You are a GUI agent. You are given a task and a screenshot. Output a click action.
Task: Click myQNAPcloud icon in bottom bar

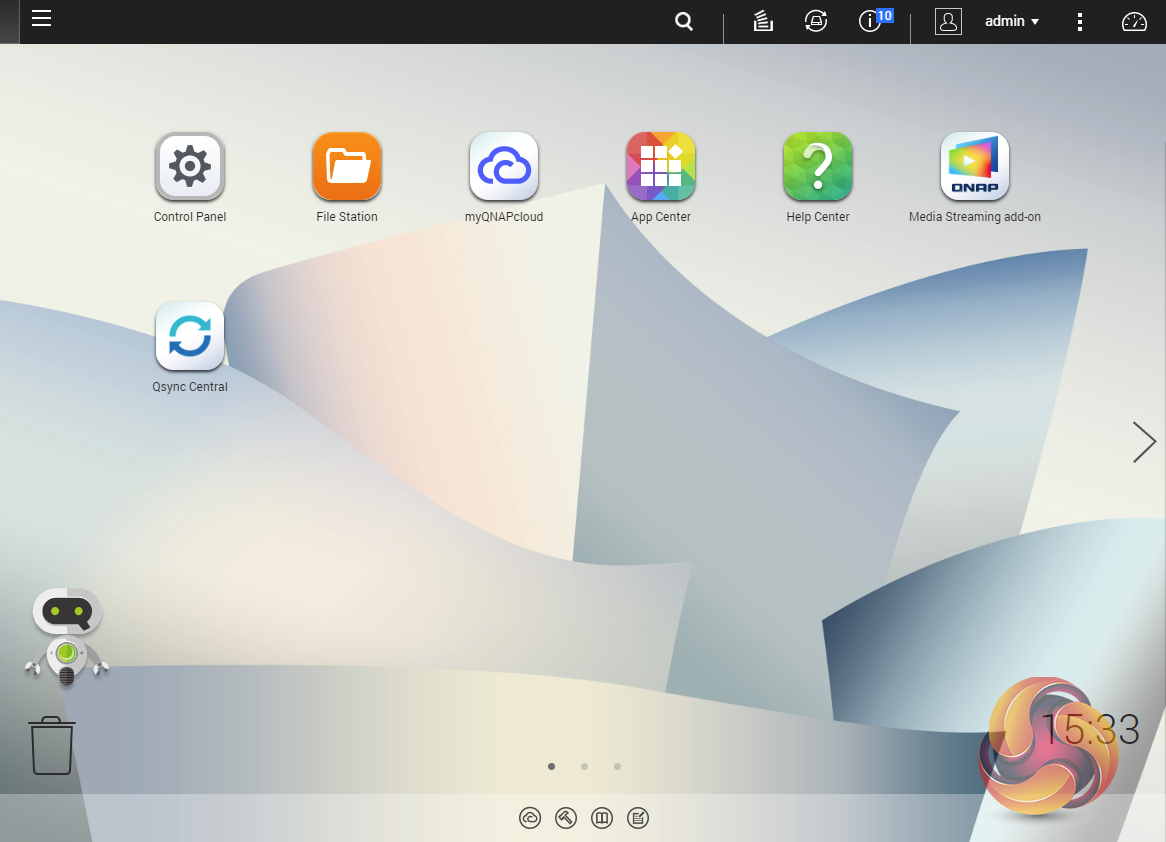[x=530, y=818]
